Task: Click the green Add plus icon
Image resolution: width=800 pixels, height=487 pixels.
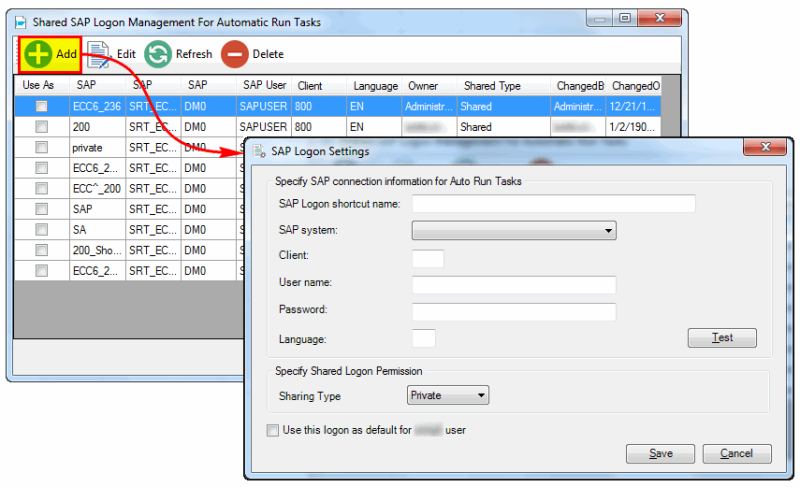Action: [x=39, y=54]
